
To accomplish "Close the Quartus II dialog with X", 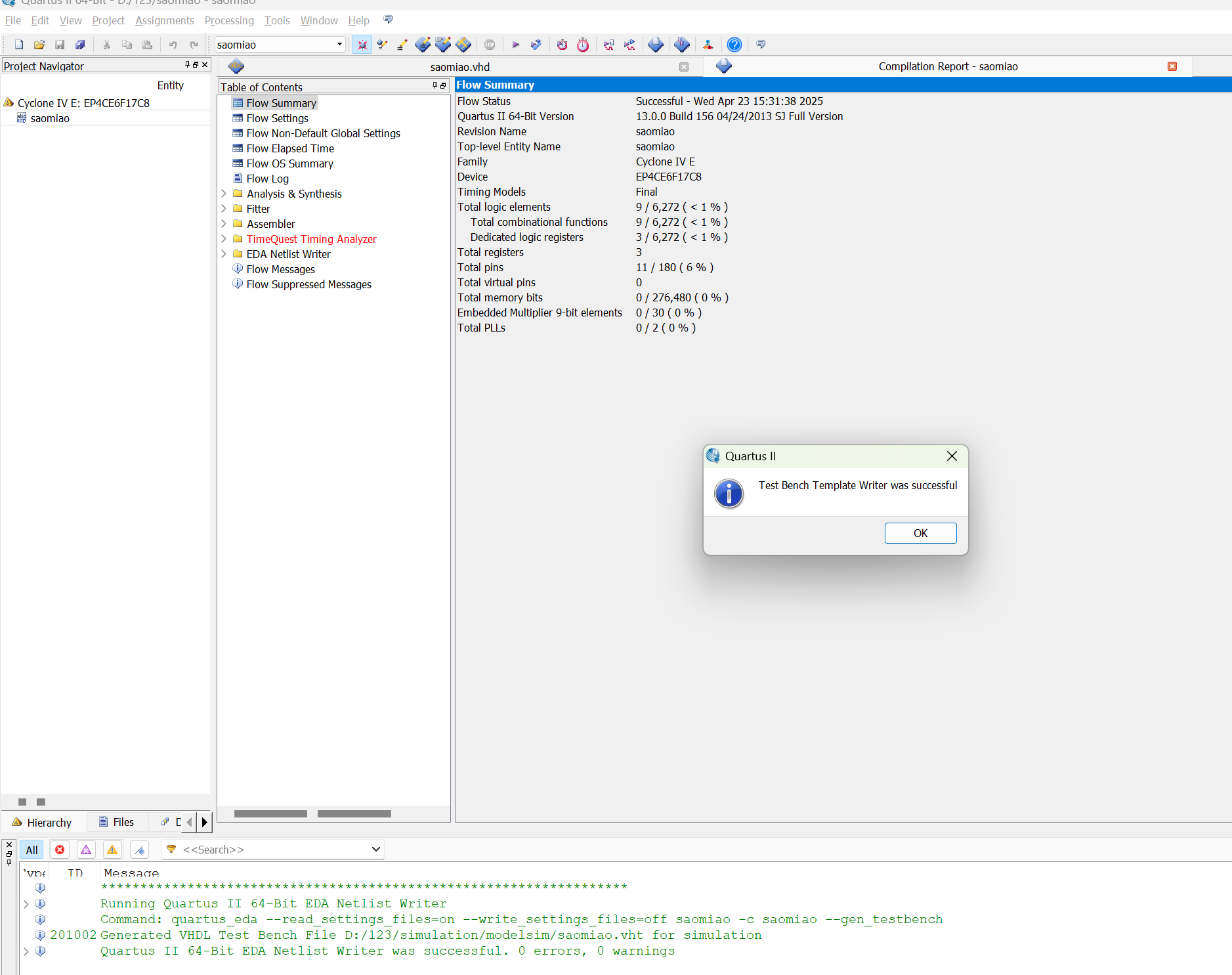I will 952,456.
